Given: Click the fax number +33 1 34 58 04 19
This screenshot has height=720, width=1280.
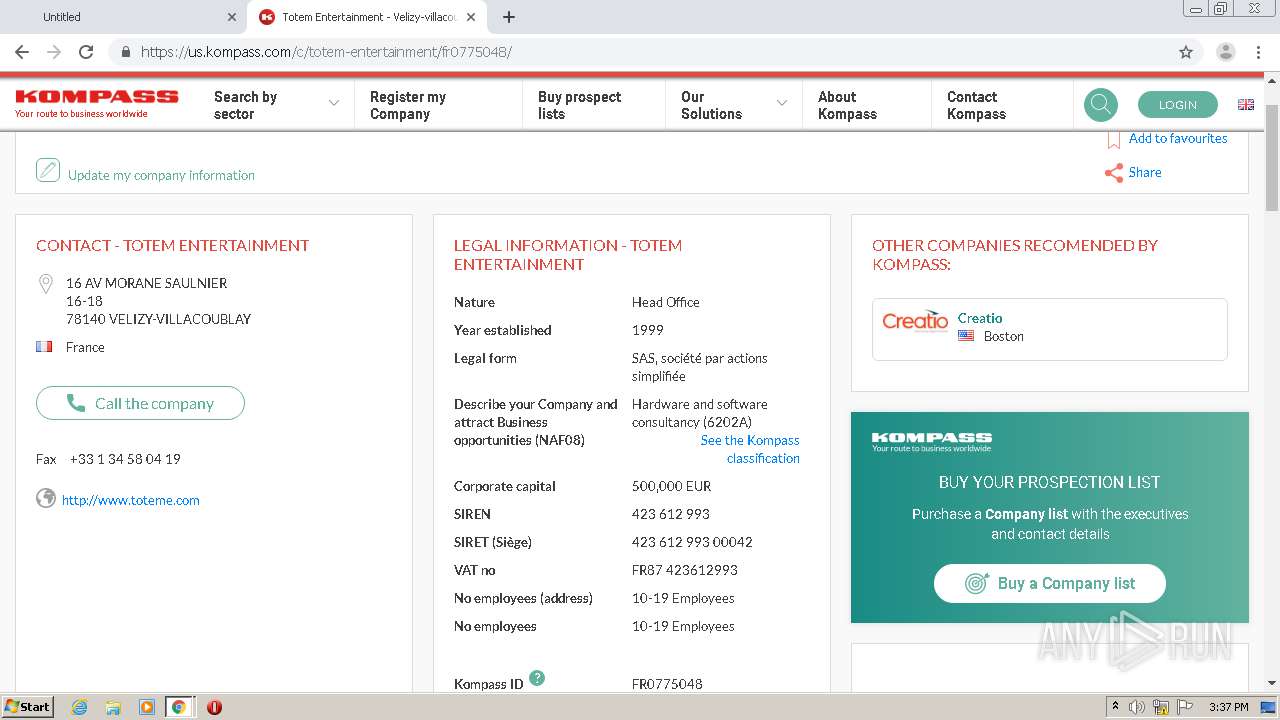Looking at the screenshot, I should coord(125,459).
